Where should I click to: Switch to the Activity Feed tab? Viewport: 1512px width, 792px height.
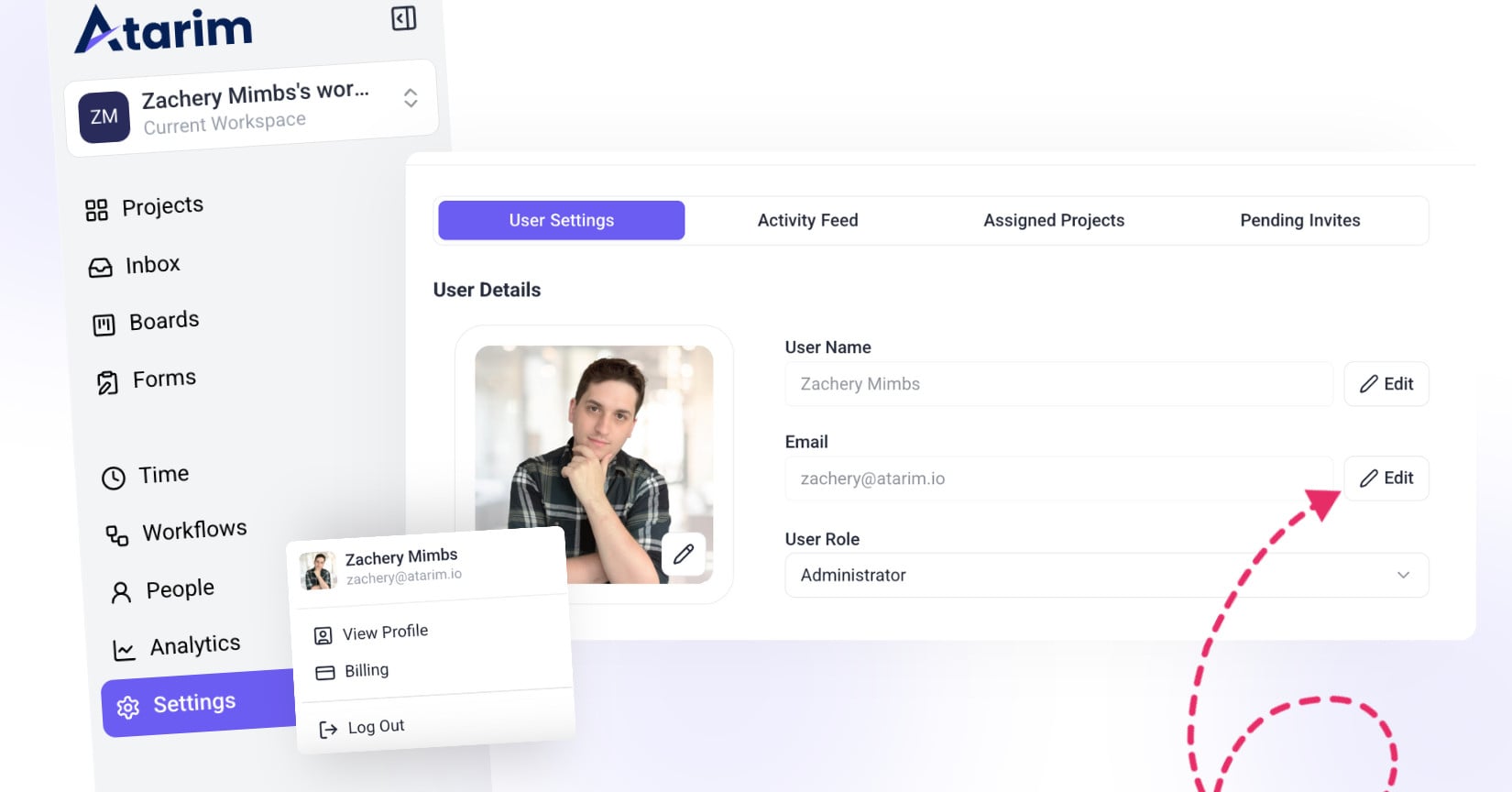coord(807,220)
